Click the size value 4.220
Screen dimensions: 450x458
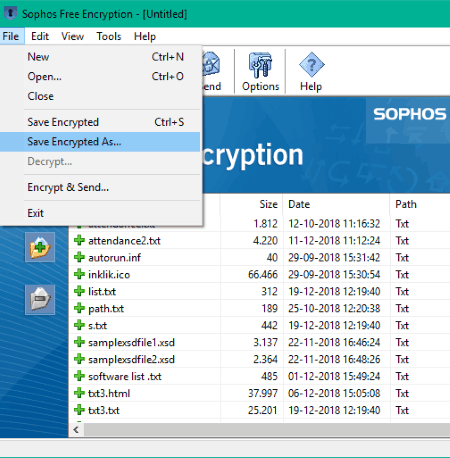[265, 241]
